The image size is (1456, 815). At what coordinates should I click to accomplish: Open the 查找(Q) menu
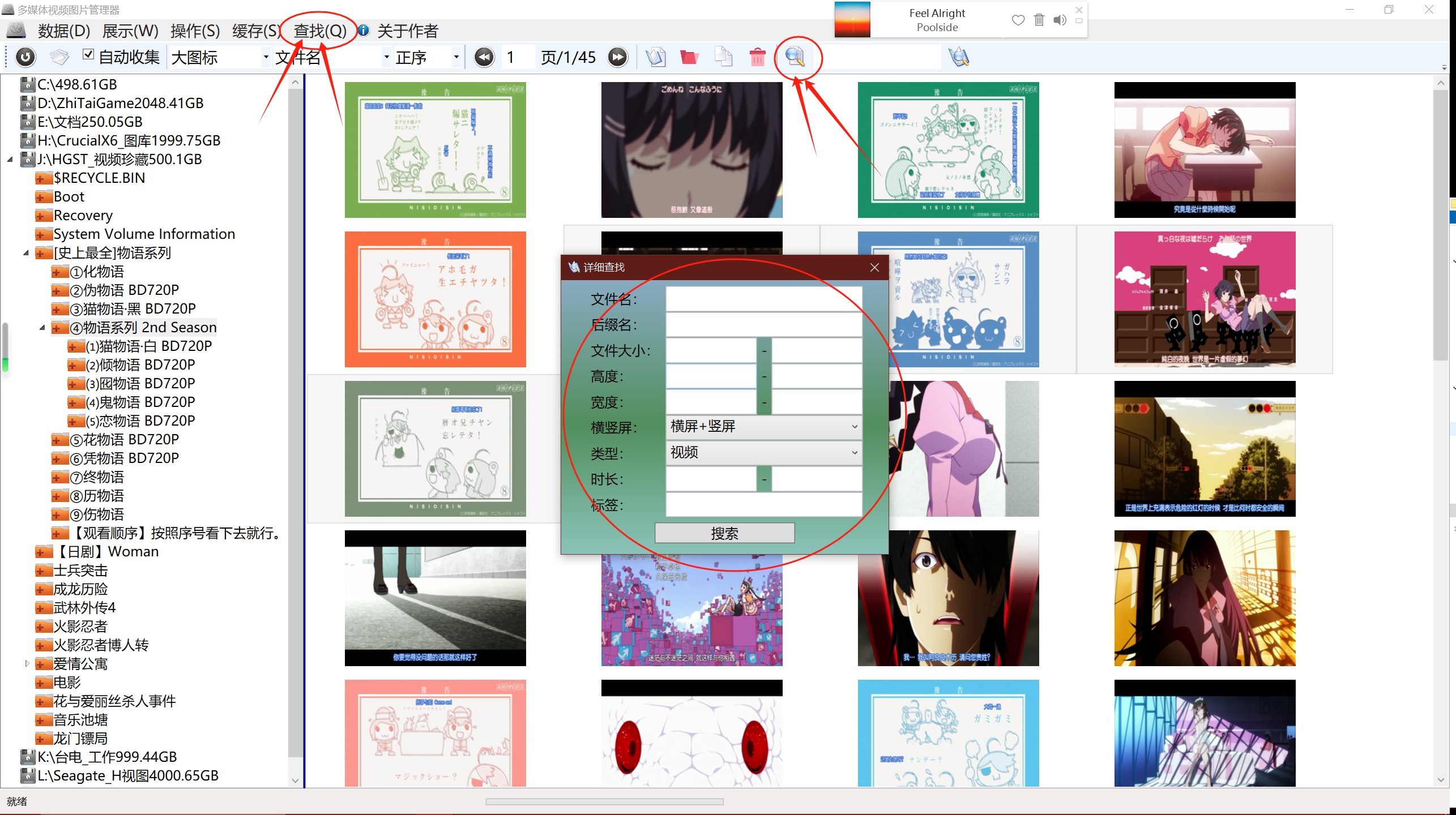[x=320, y=31]
